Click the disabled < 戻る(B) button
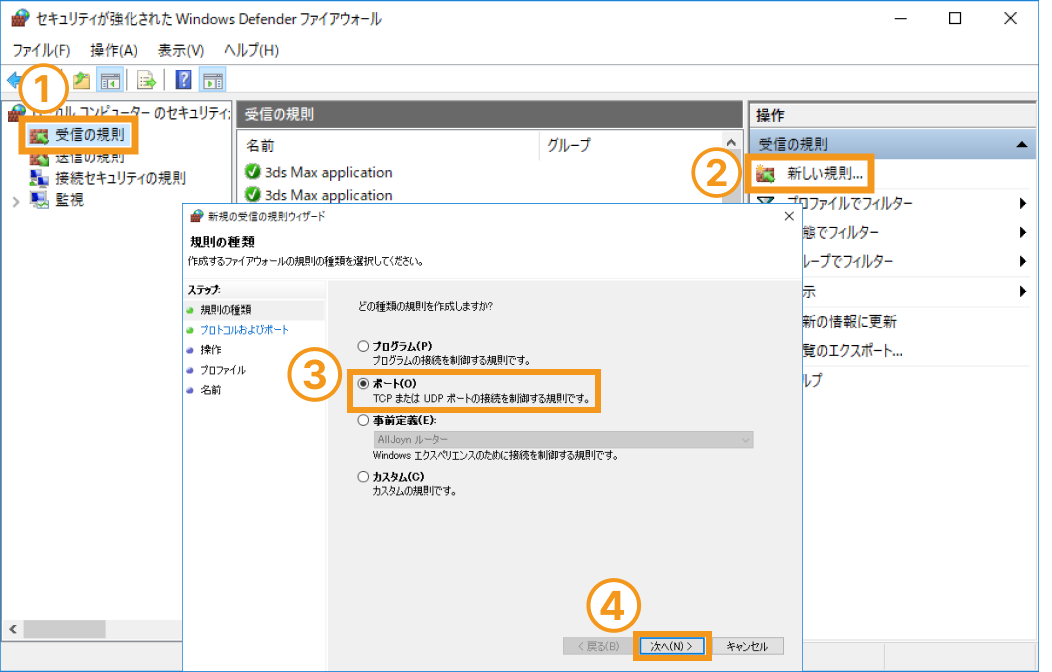 coord(598,646)
